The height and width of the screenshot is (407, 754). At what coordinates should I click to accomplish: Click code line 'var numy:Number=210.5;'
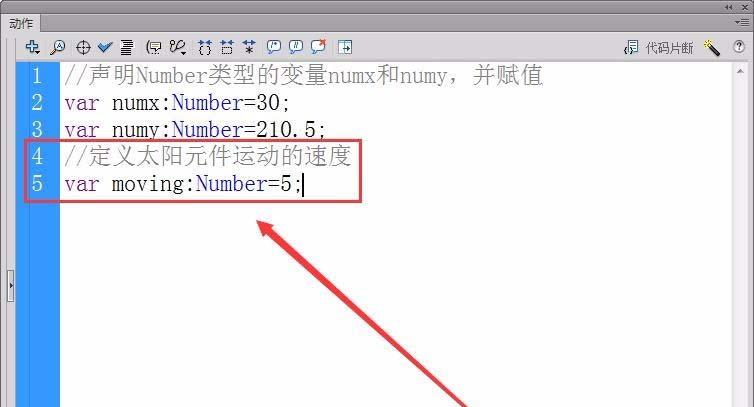pyautogui.click(x=195, y=130)
